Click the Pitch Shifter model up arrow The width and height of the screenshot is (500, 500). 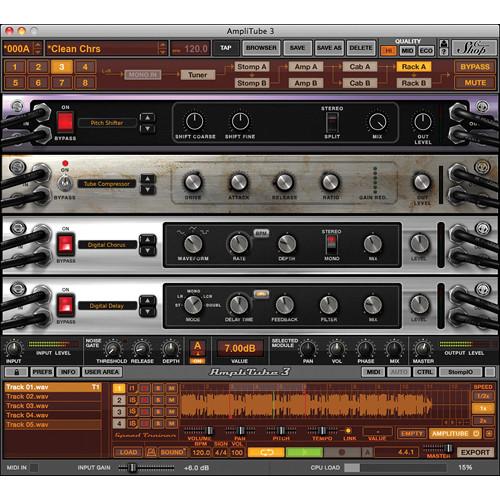coord(147,118)
